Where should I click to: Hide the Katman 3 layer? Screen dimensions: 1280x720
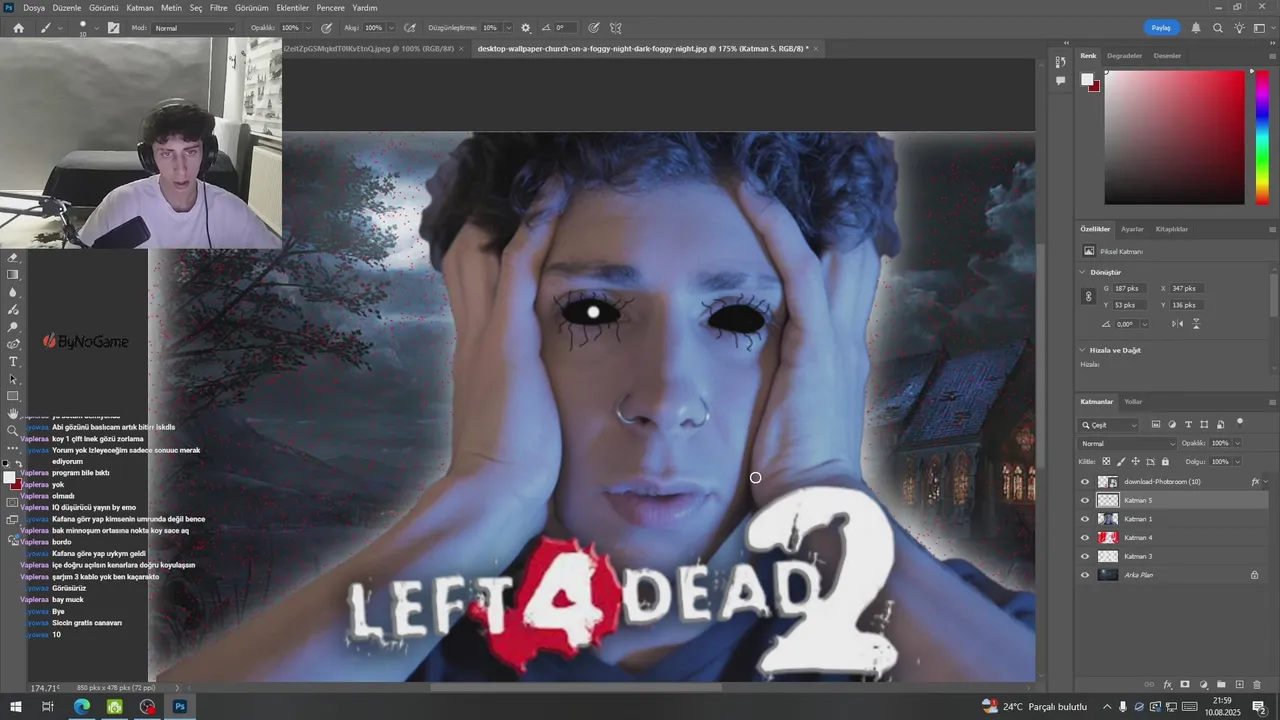point(1085,556)
